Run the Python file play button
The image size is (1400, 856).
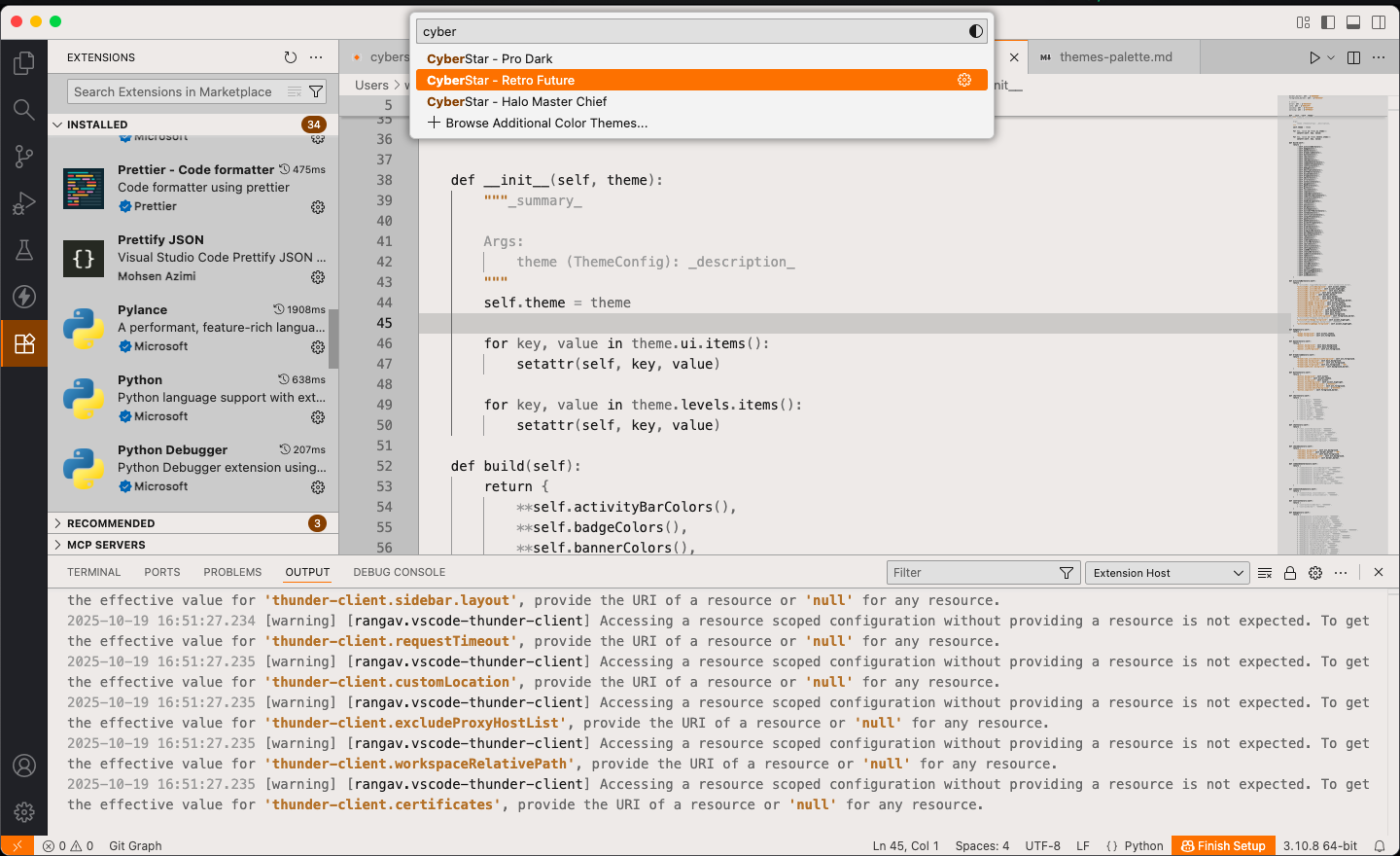click(x=1314, y=57)
